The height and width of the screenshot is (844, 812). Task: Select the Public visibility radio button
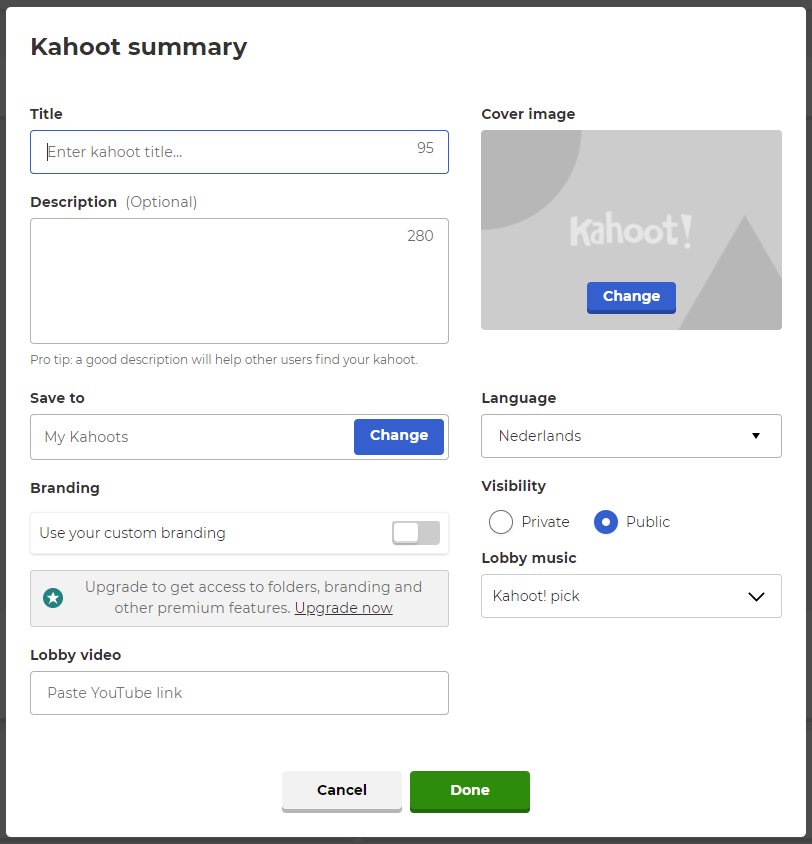605,522
